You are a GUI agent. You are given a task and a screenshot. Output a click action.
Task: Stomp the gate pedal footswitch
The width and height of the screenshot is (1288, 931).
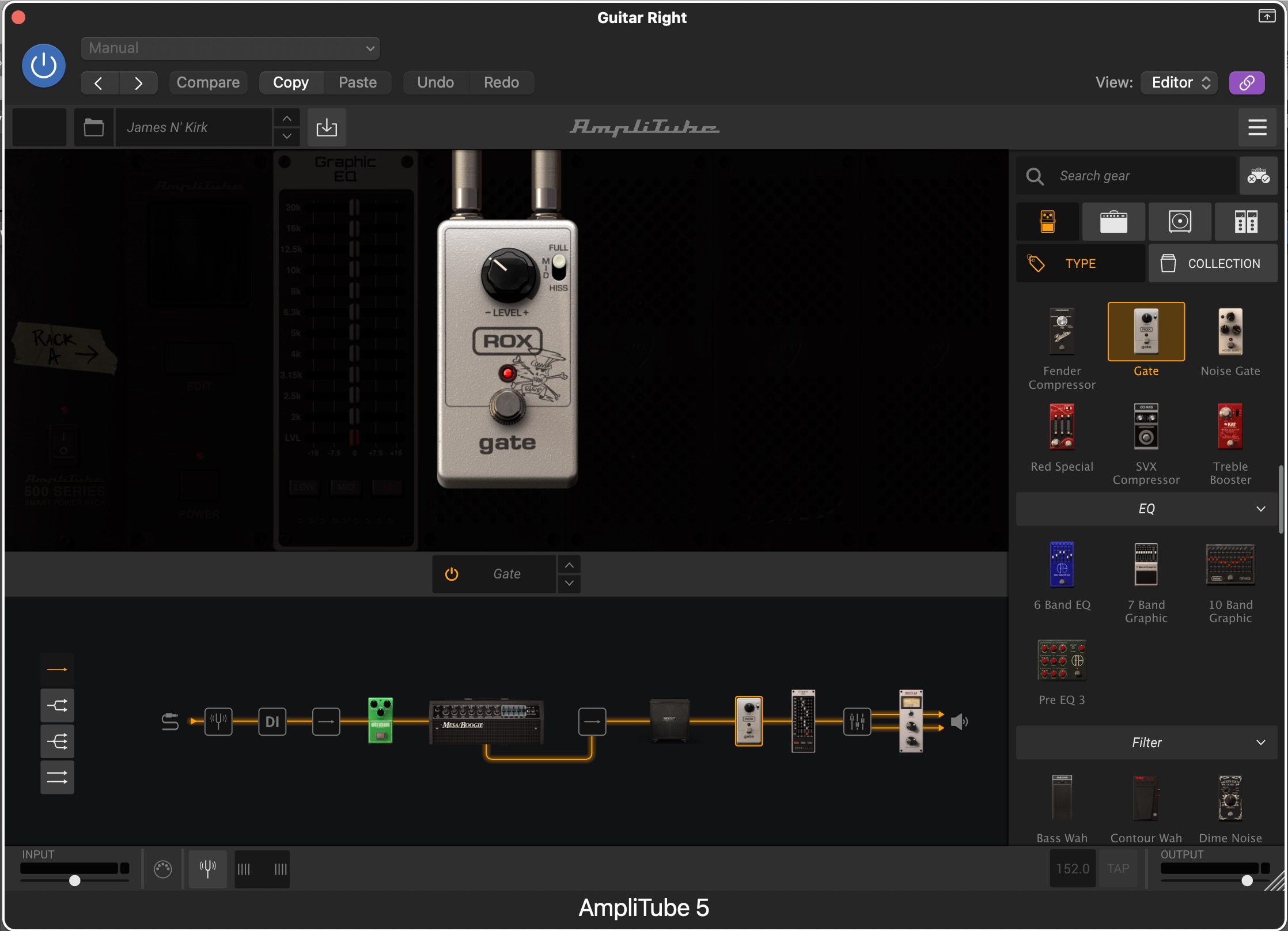(x=507, y=406)
